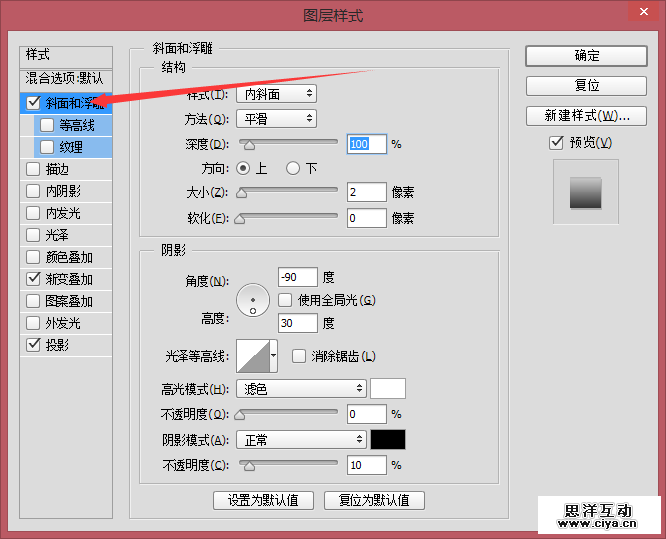Check the 图案叠加 style checkbox
Image resolution: width=666 pixels, height=539 pixels.
[33, 301]
